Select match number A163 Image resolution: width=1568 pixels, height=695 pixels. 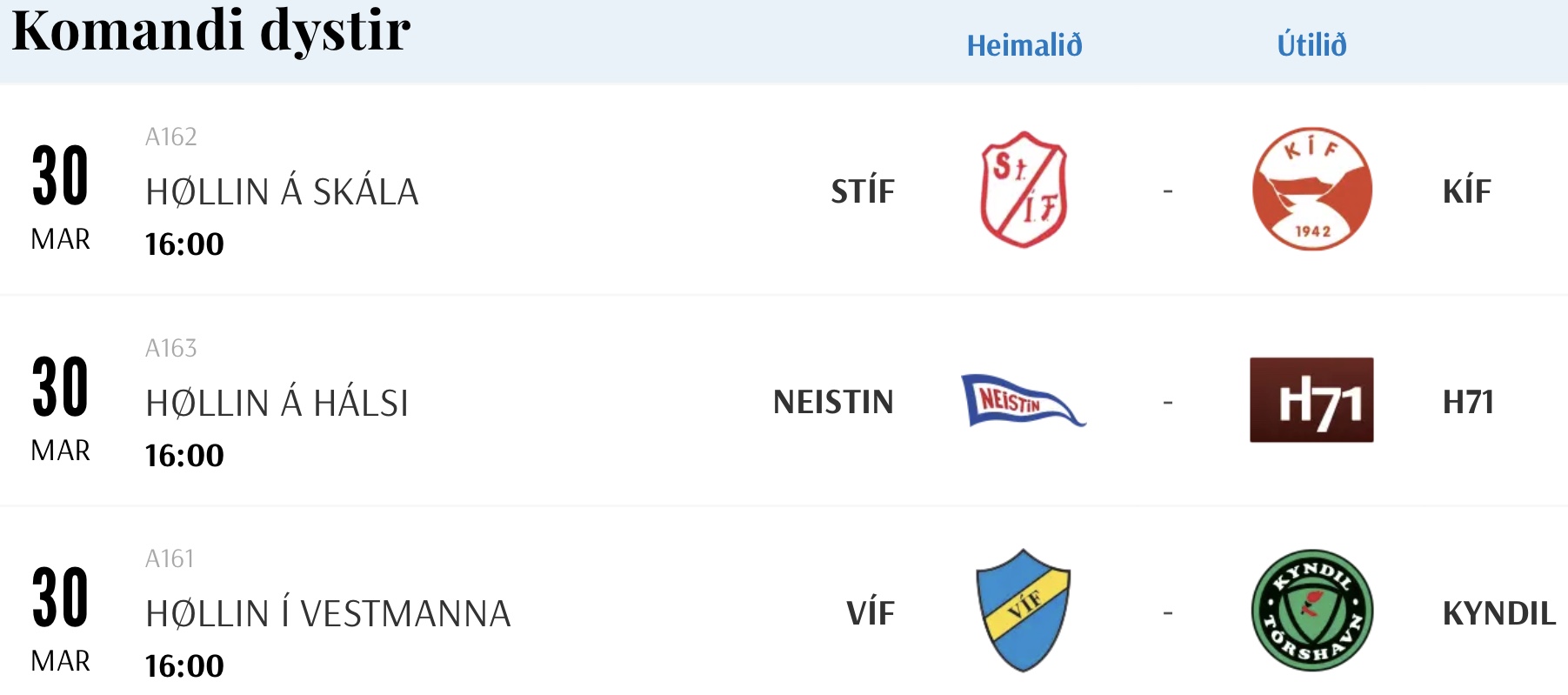170,348
